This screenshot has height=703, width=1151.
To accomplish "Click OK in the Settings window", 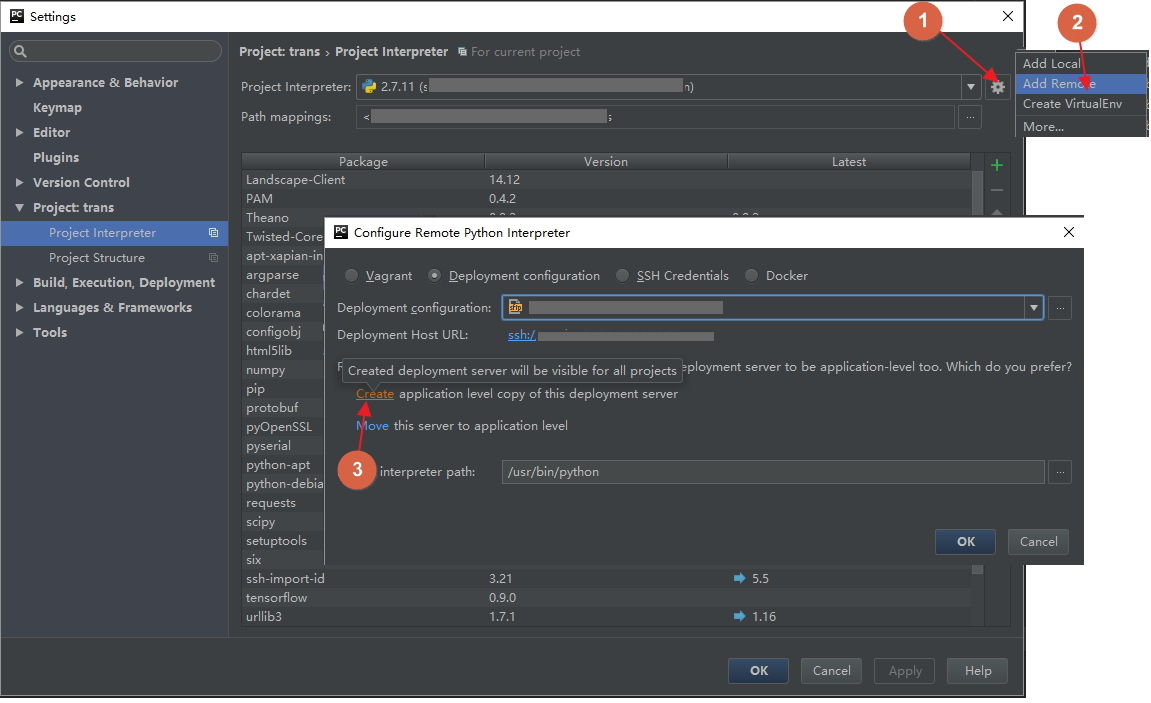I will click(758, 671).
